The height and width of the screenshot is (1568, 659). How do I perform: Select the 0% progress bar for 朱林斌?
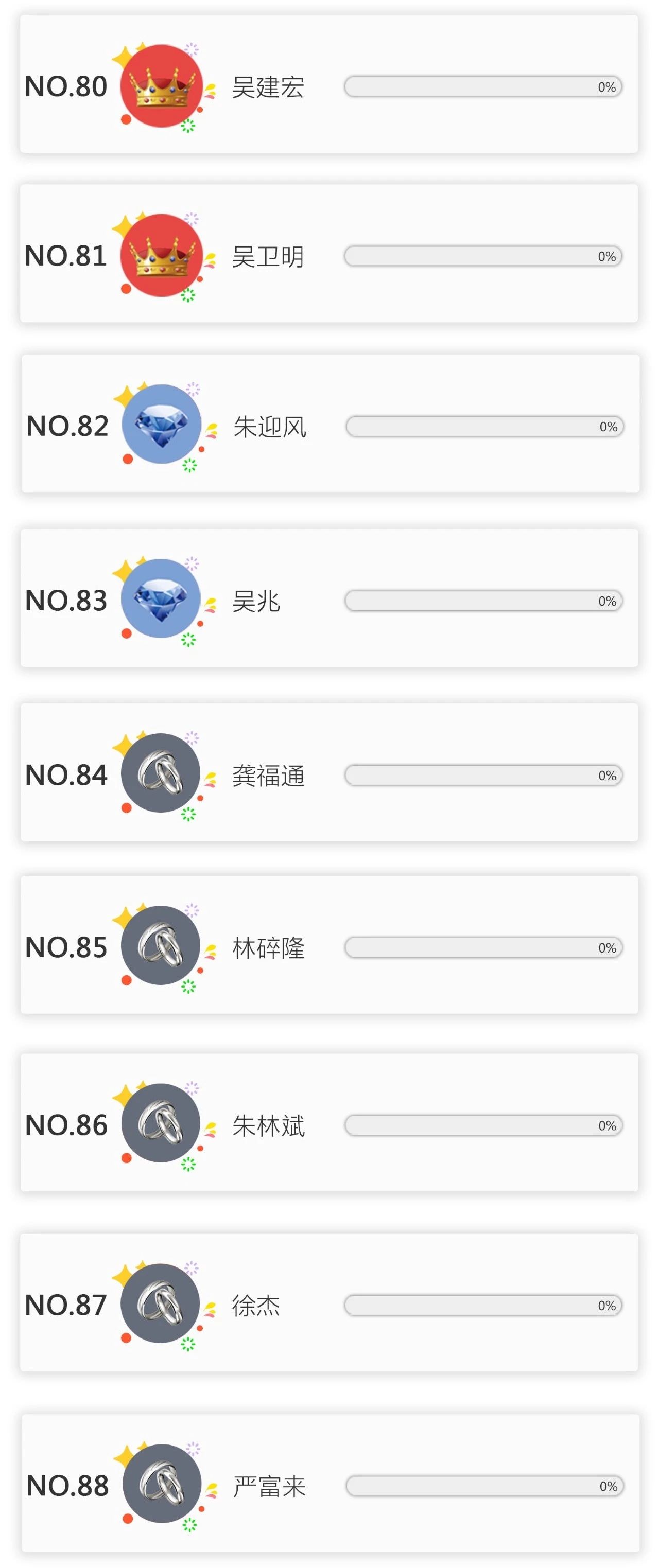[x=483, y=1125]
